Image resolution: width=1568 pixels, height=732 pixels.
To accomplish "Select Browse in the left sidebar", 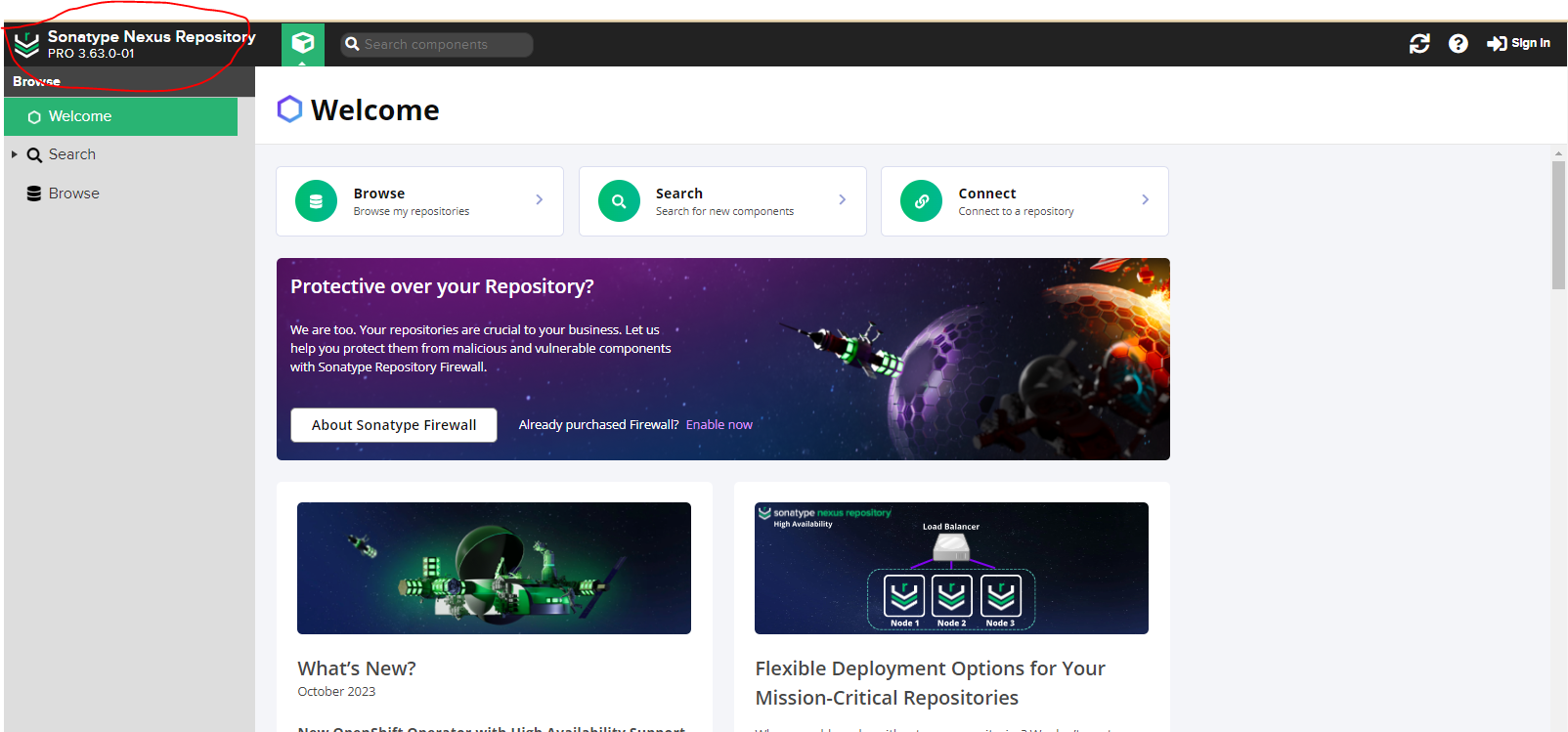I will click(x=73, y=194).
